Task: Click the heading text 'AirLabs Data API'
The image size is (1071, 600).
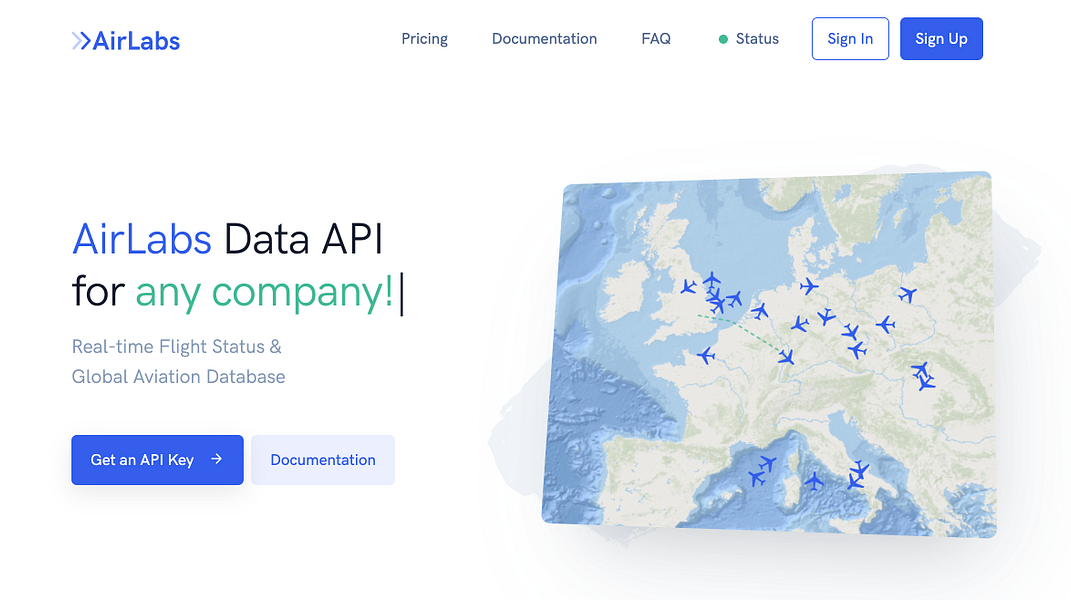Action: tap(227, 239)
